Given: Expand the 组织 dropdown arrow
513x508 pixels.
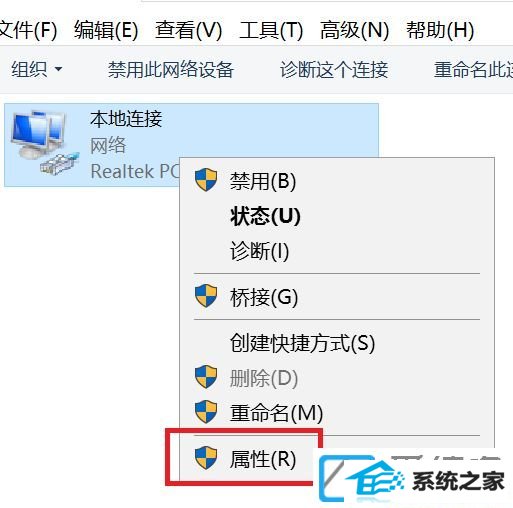Looking at the screenshot, I should 58,69.
